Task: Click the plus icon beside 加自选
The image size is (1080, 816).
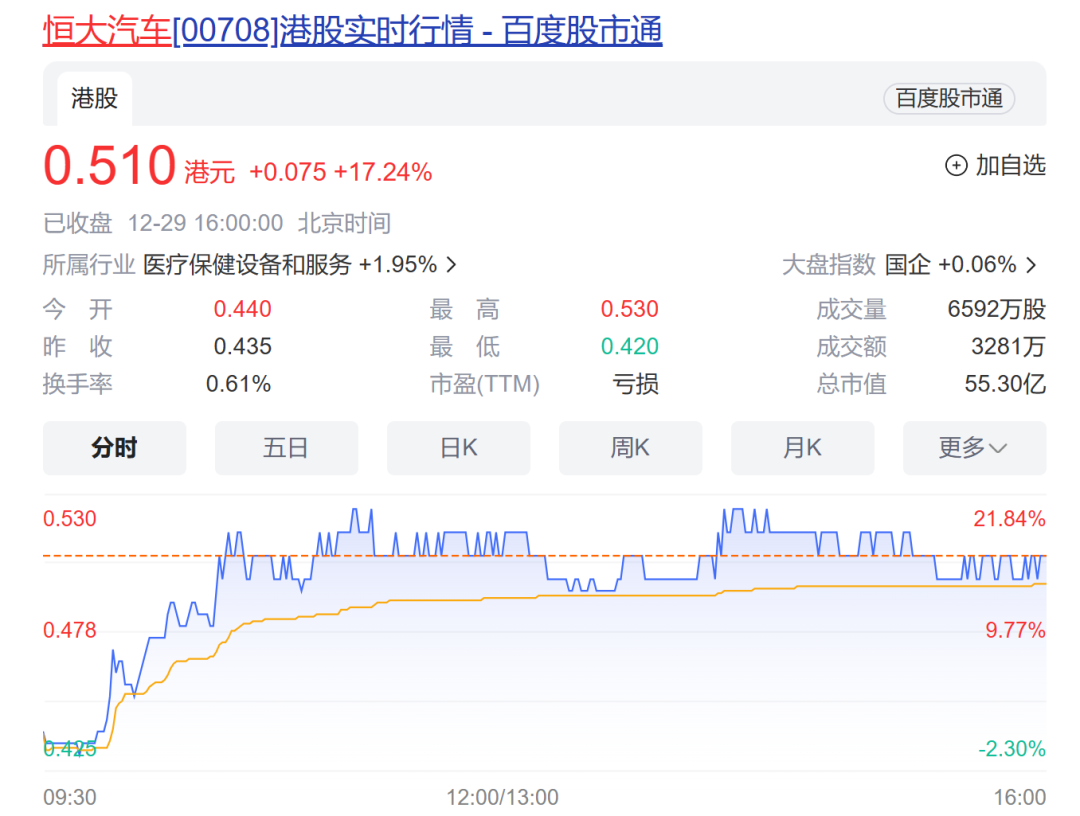Action: 956,165
